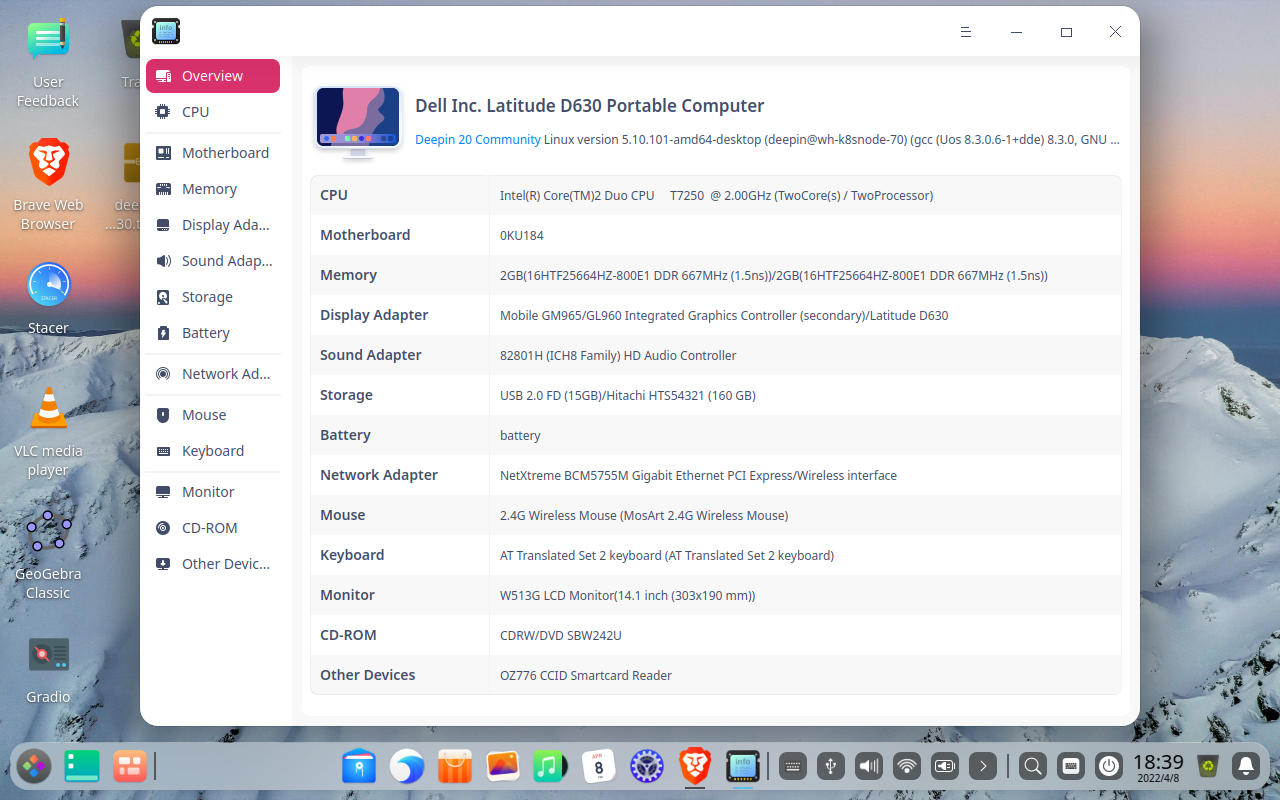Click the Deepin 20 Community link

pyautogui.click(x=478, y=140)
